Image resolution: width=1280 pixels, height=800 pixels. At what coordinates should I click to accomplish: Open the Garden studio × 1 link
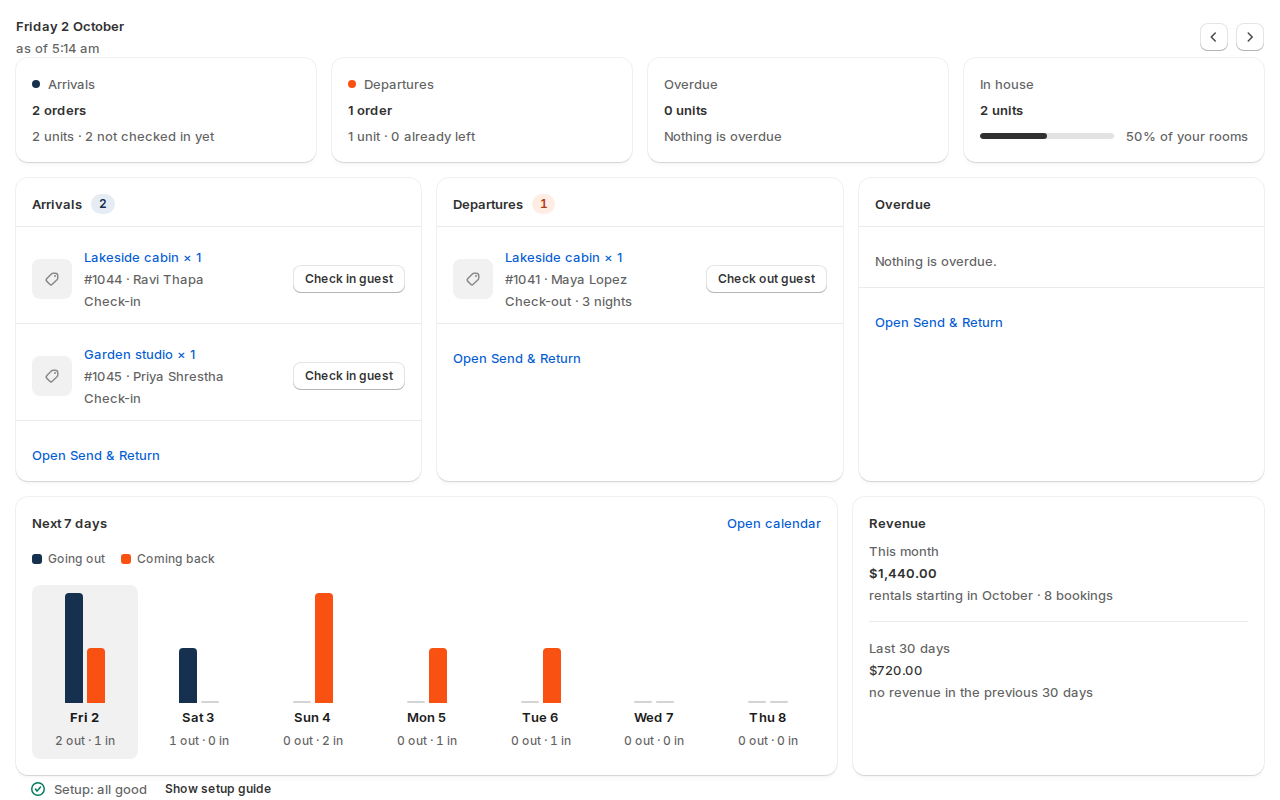140,354
